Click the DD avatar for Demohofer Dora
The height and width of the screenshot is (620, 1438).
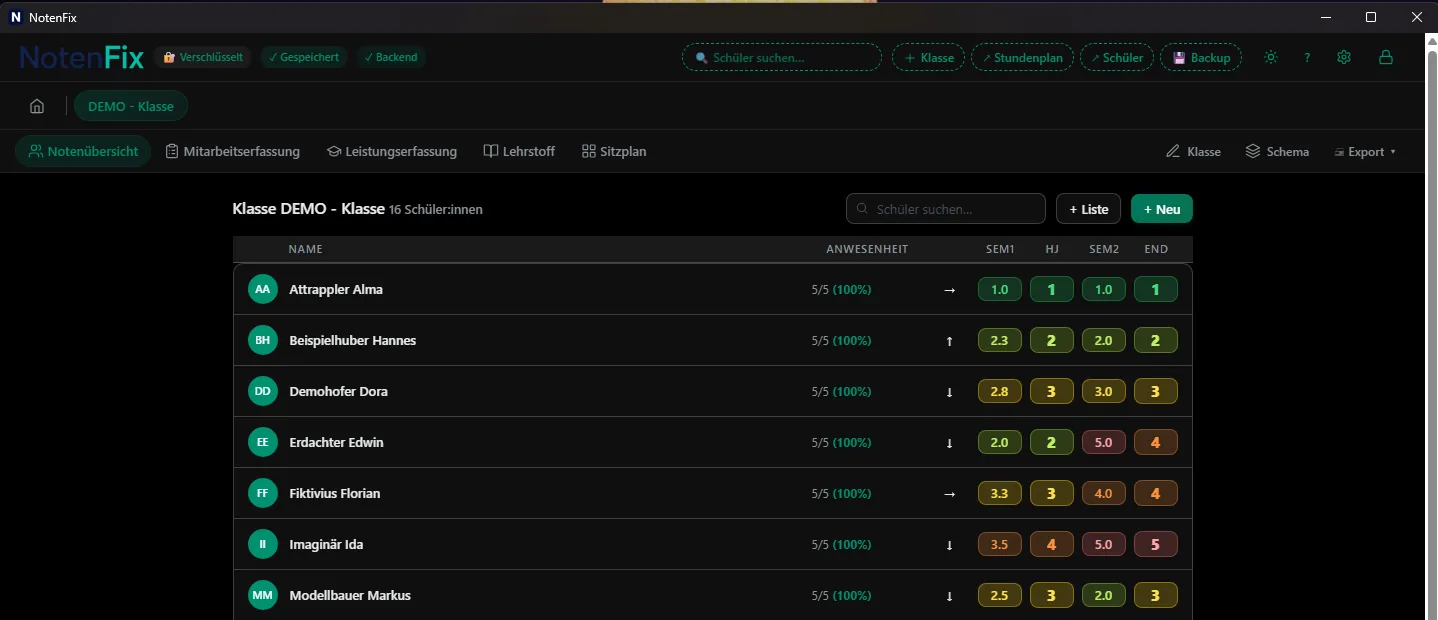(x=263, y=391)
